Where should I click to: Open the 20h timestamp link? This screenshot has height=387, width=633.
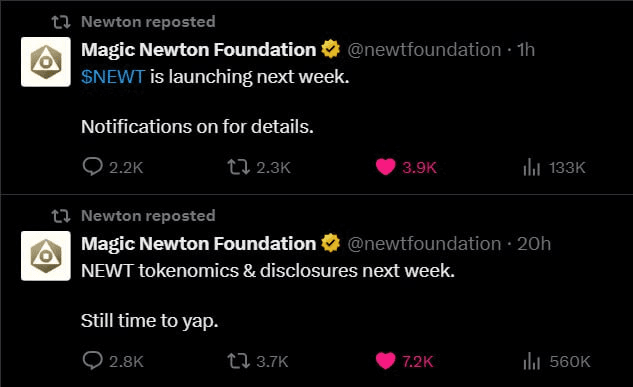tap(534, 244)
